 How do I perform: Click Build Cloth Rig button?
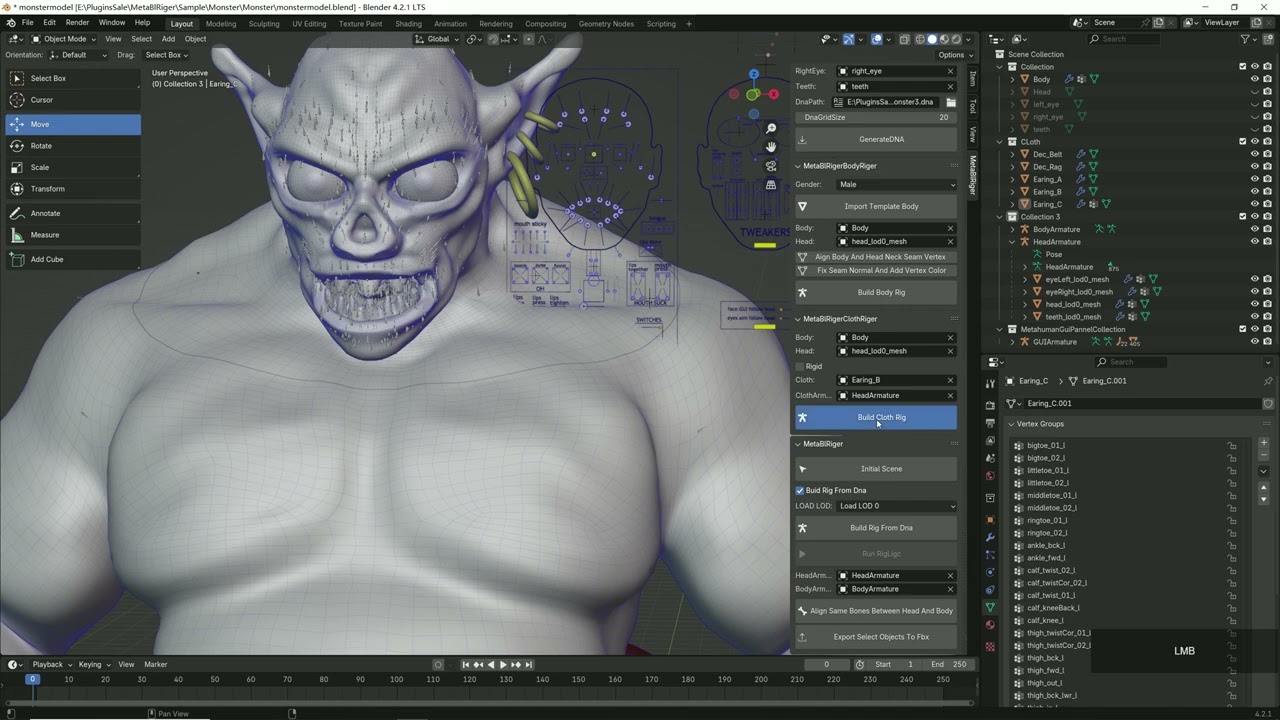(x=876, y=417)
